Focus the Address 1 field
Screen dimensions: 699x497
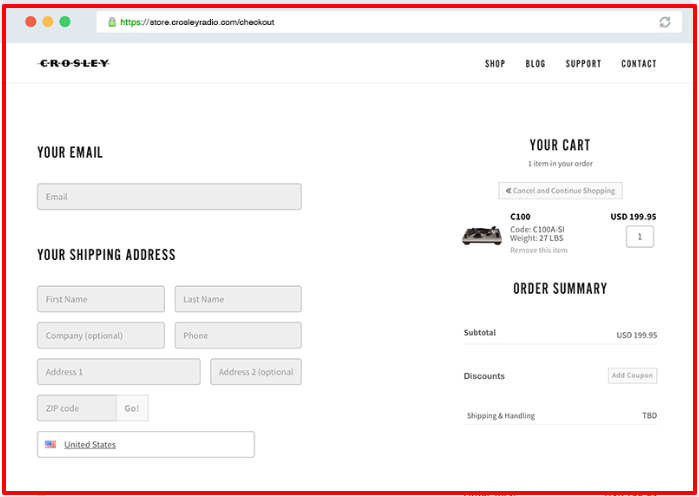tap(119, 372)
